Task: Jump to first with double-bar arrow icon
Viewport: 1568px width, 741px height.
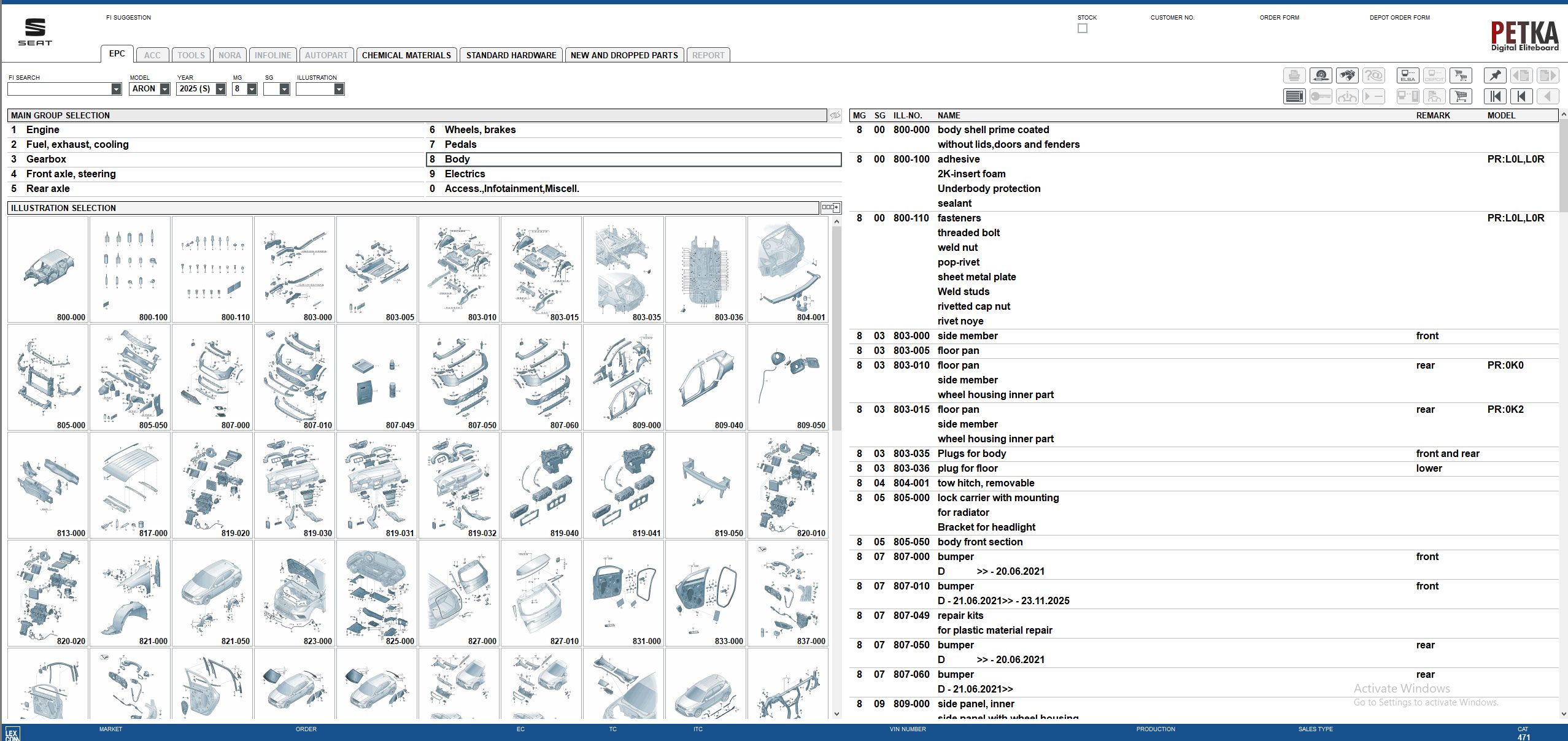Action: (1495, 96)
